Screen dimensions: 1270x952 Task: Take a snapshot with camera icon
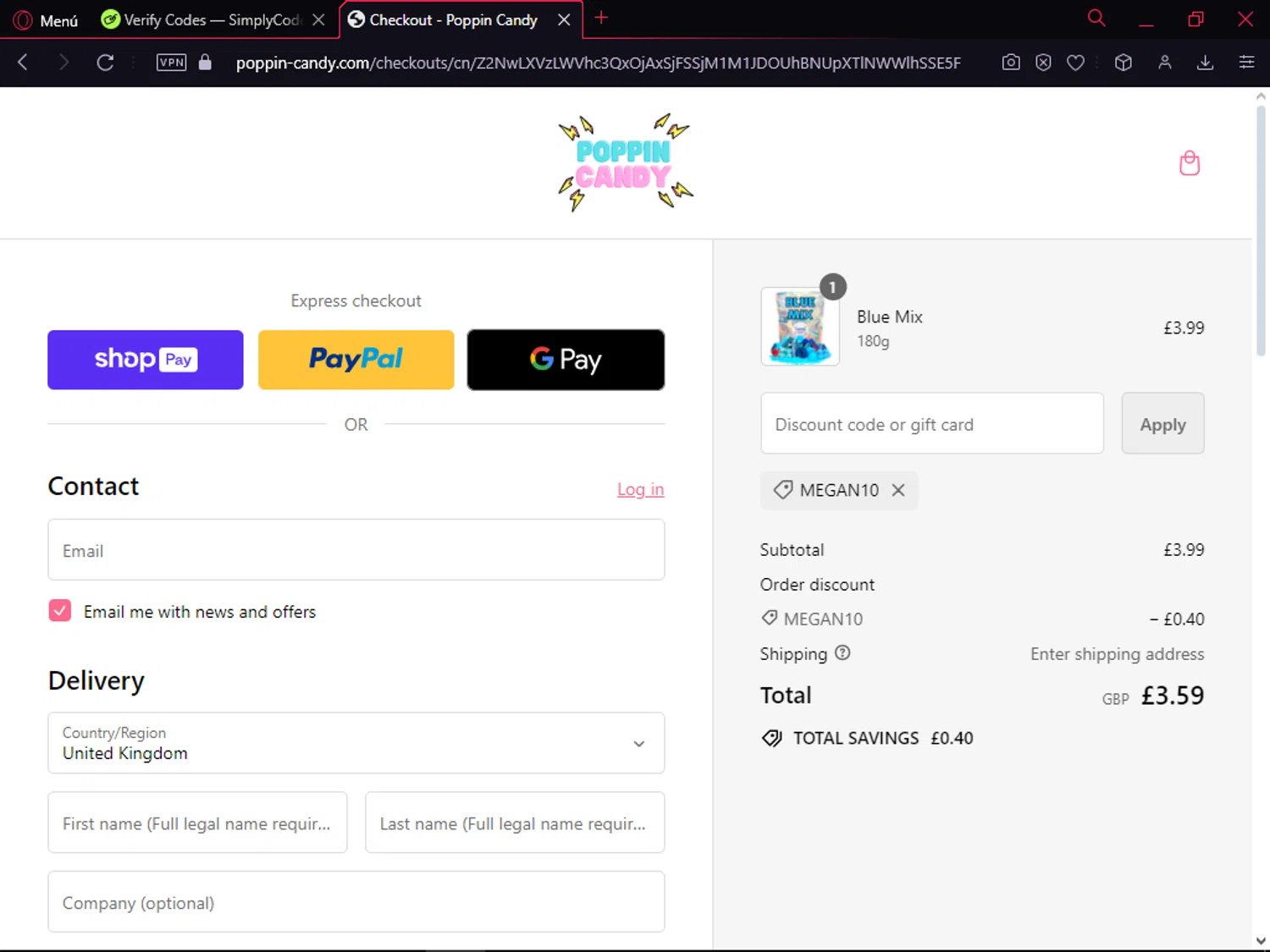pos(1011,62)
